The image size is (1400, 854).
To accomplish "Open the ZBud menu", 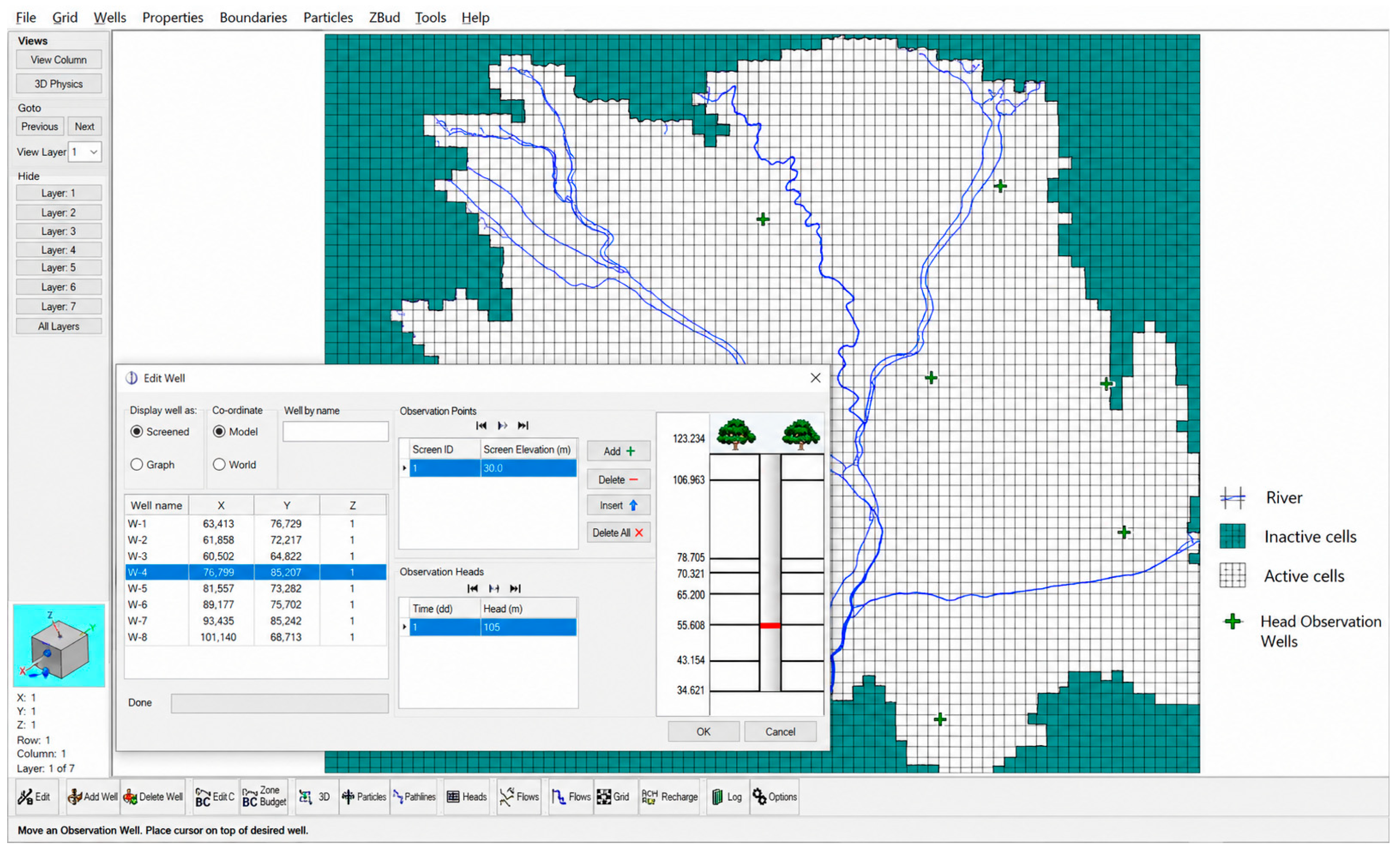I will click(x=385, y=18).
